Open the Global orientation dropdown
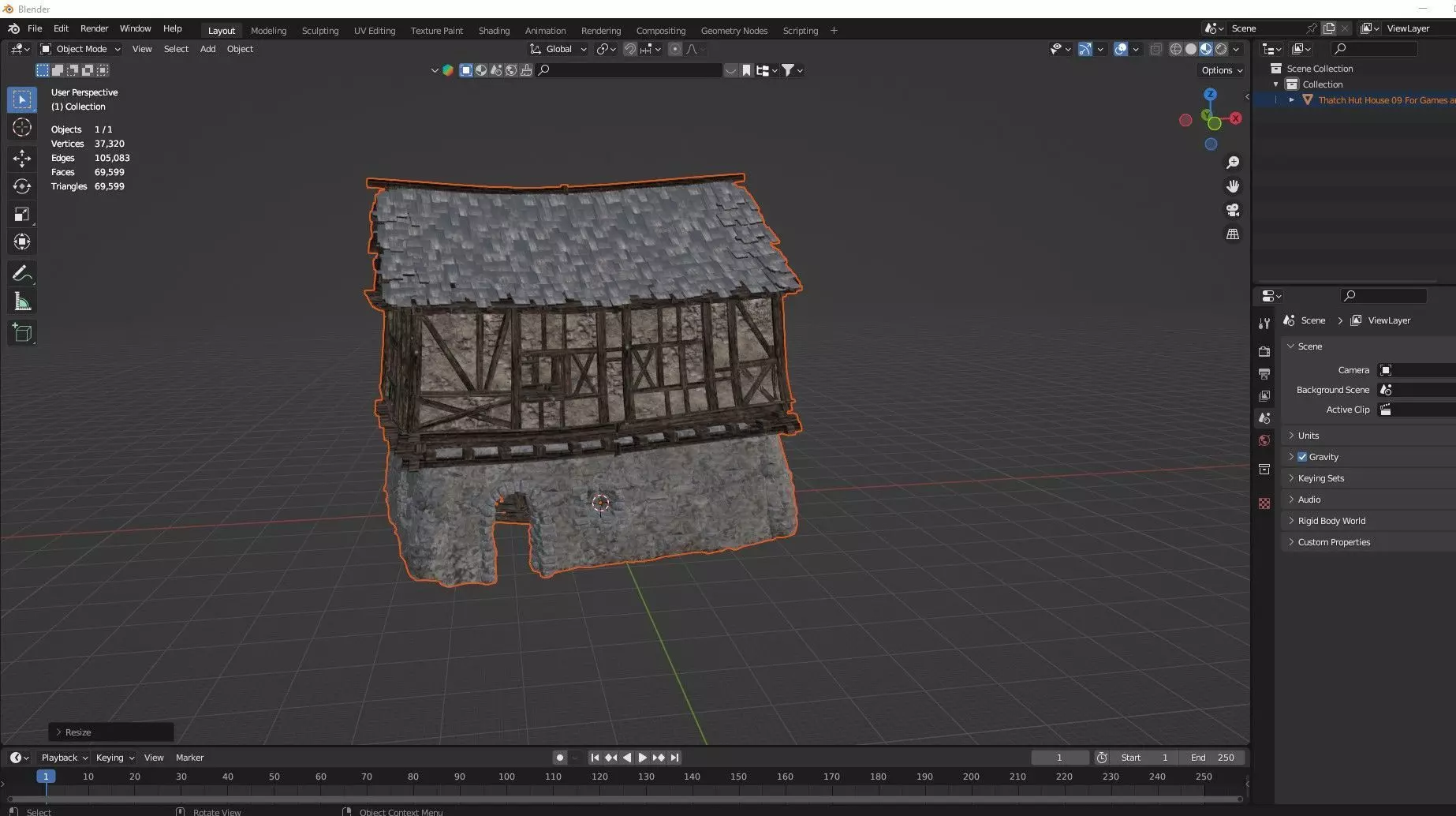The height and width of the screenshot is (816, 1456). 558,49
